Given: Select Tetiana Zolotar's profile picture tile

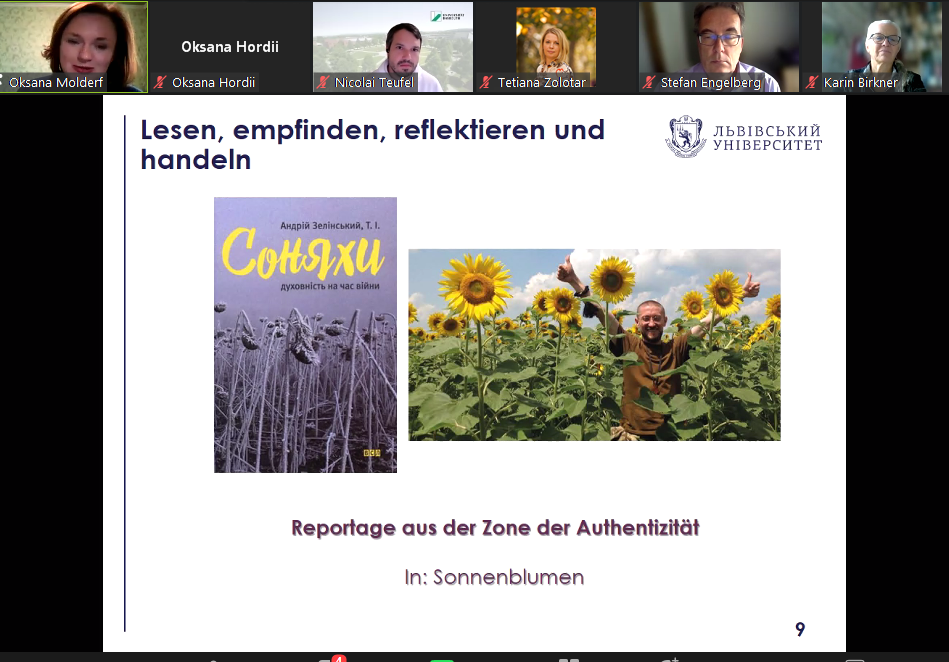Looking at the screenshot, I should pyautogui.click(x=556, y=47).
